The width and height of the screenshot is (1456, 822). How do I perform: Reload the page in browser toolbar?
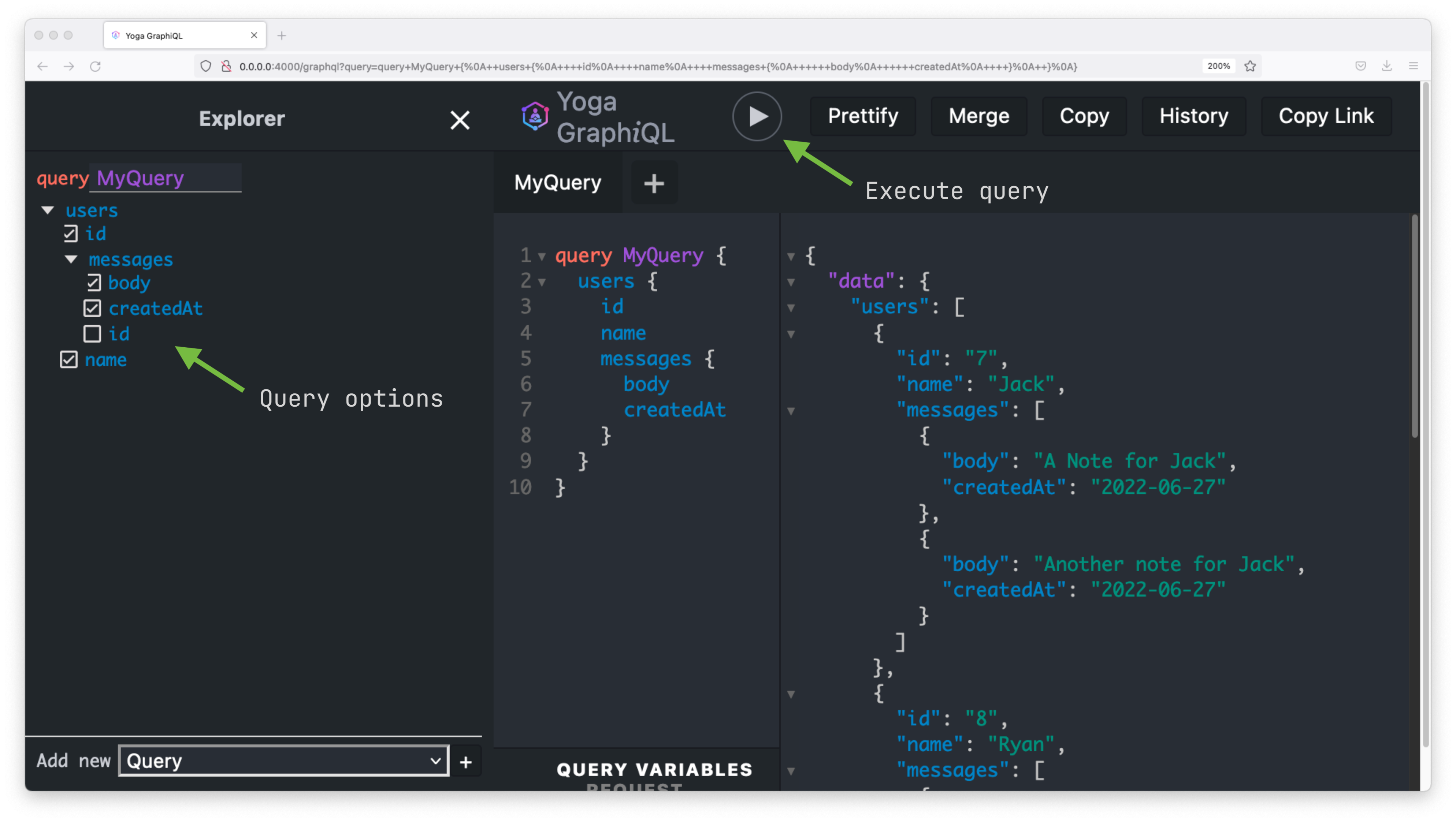[95, 66]
